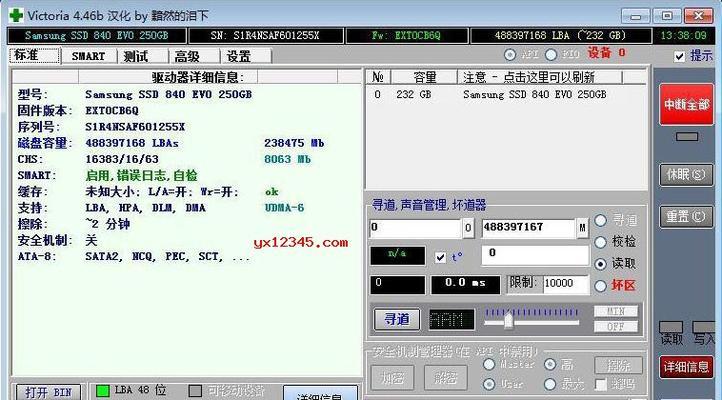Switch to the 高级 tab
The image size is (722, 400).
(x=187, y=56)
